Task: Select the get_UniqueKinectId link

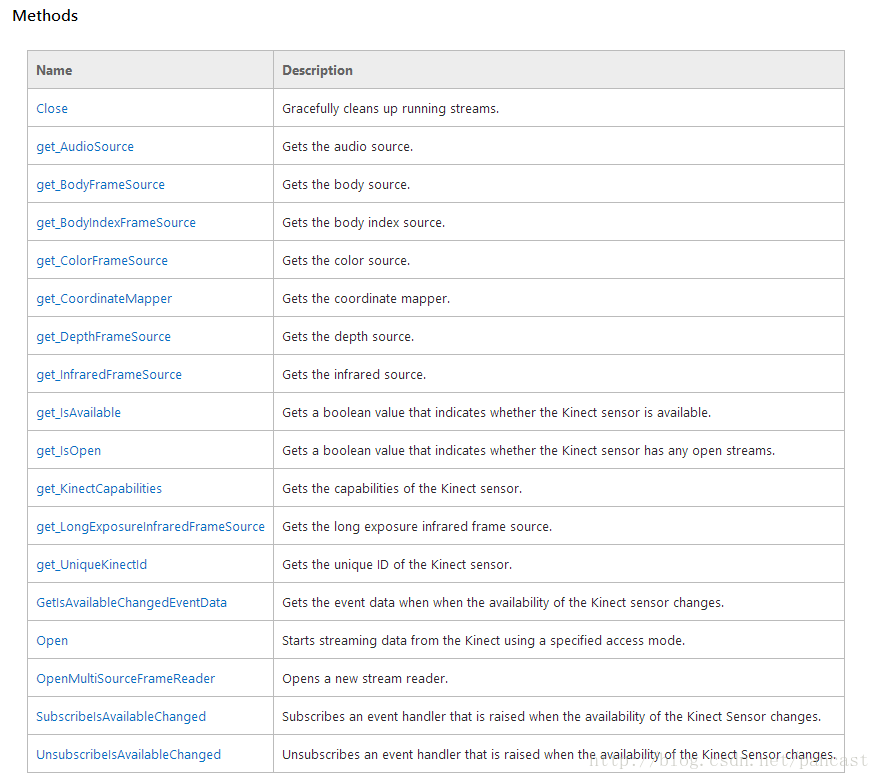Action: pos(91,565)
